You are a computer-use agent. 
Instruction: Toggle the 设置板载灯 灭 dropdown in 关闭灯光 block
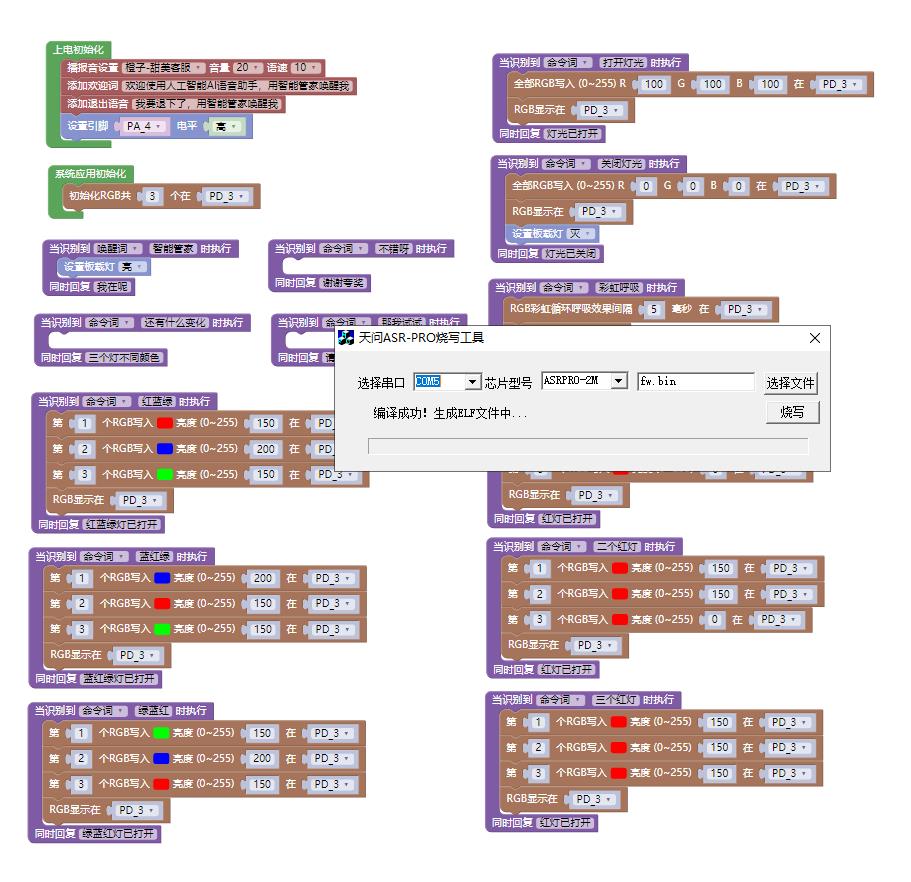tap(581, 234)
